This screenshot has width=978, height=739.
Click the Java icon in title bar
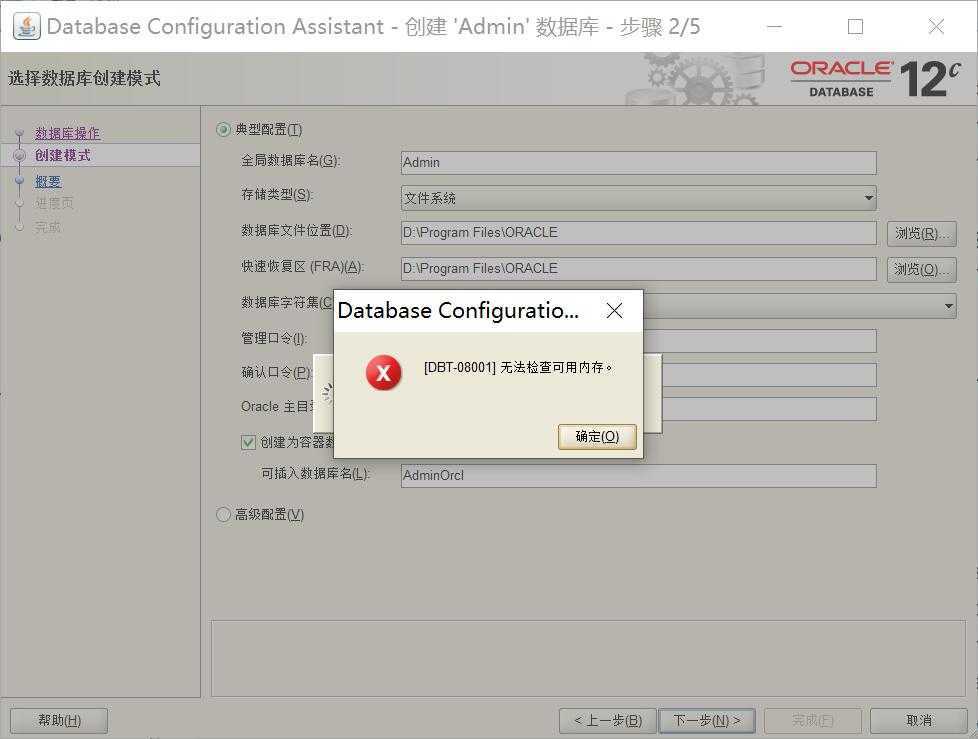[x=27, y=26]
